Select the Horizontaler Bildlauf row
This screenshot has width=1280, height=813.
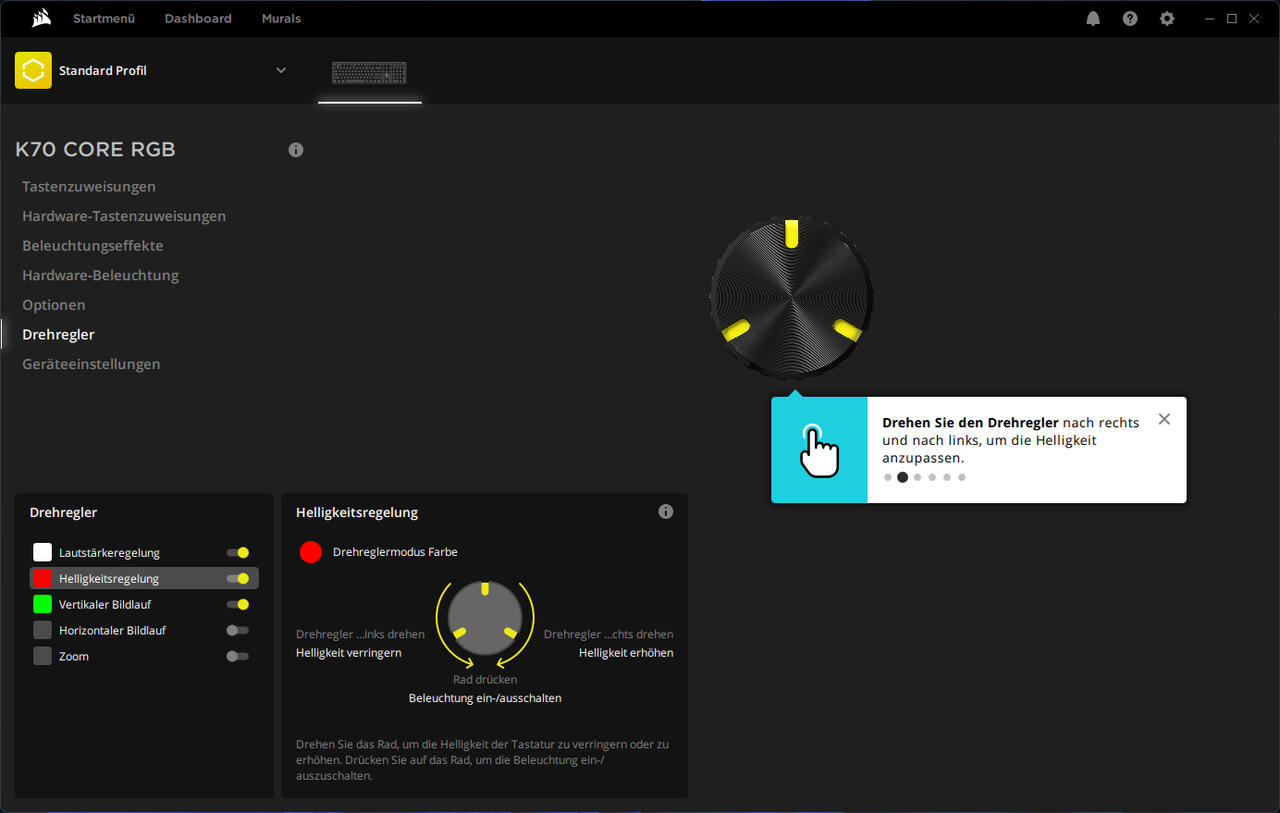coord(144,630)
